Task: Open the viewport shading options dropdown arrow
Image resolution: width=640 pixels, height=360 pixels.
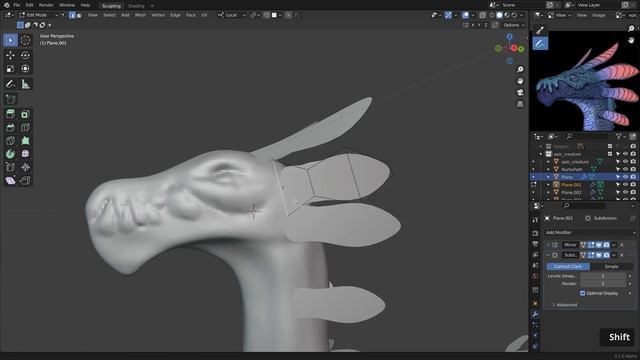Action: click(522, 15)
